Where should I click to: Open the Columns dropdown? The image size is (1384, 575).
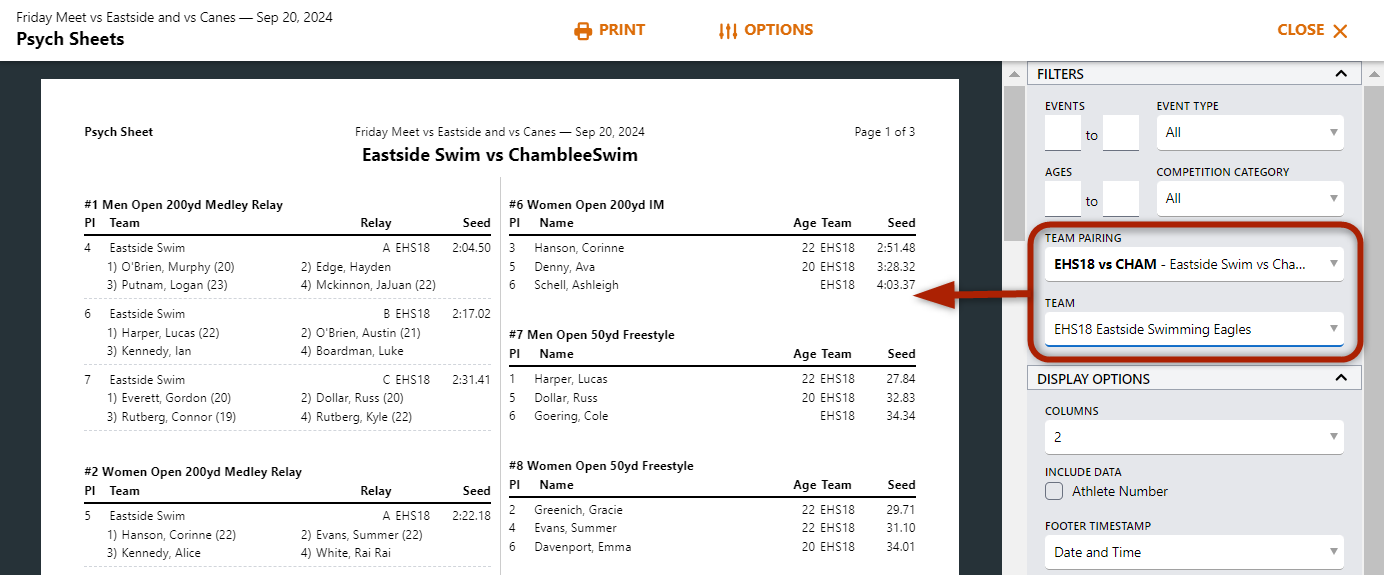(1194, 437)
